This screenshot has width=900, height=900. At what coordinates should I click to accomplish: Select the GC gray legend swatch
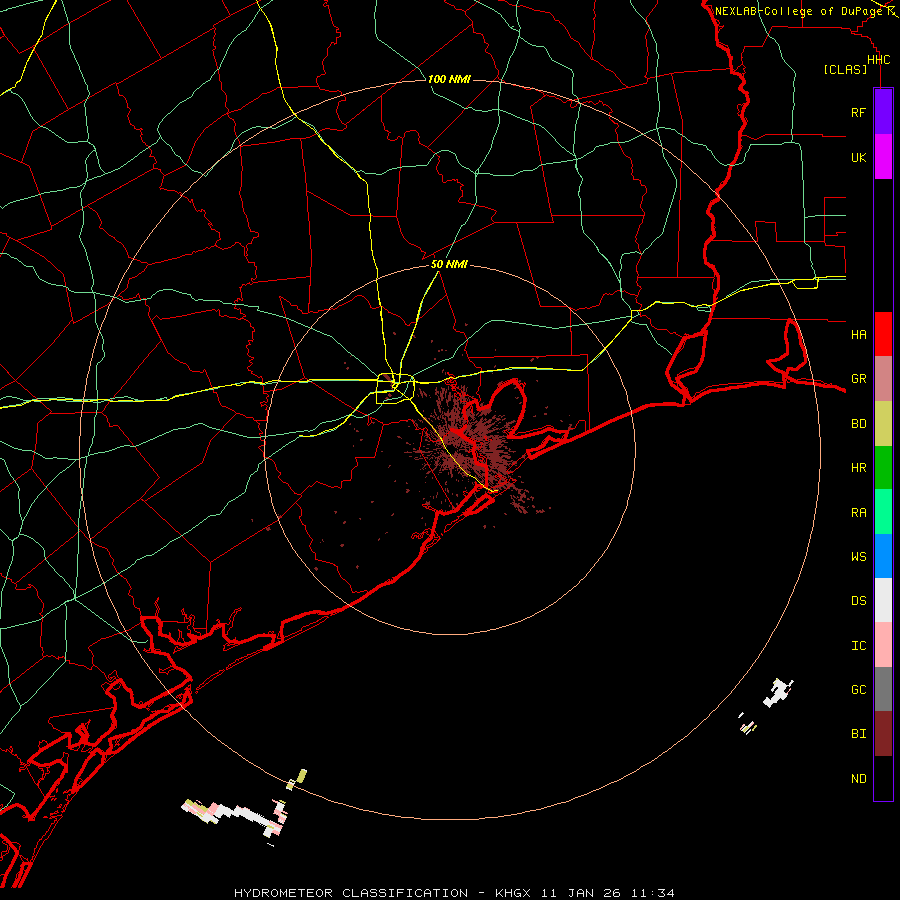pyautogui.click(x=883, y=689)
